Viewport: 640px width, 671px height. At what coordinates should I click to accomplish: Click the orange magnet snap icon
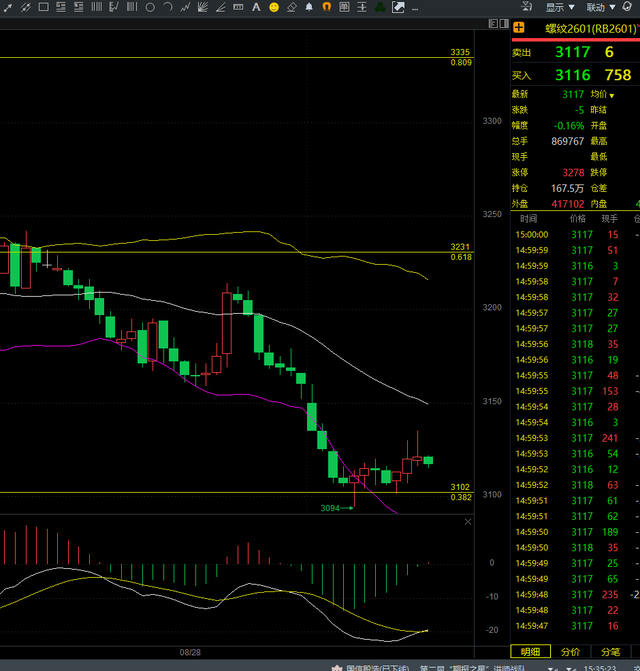(326, 7)
